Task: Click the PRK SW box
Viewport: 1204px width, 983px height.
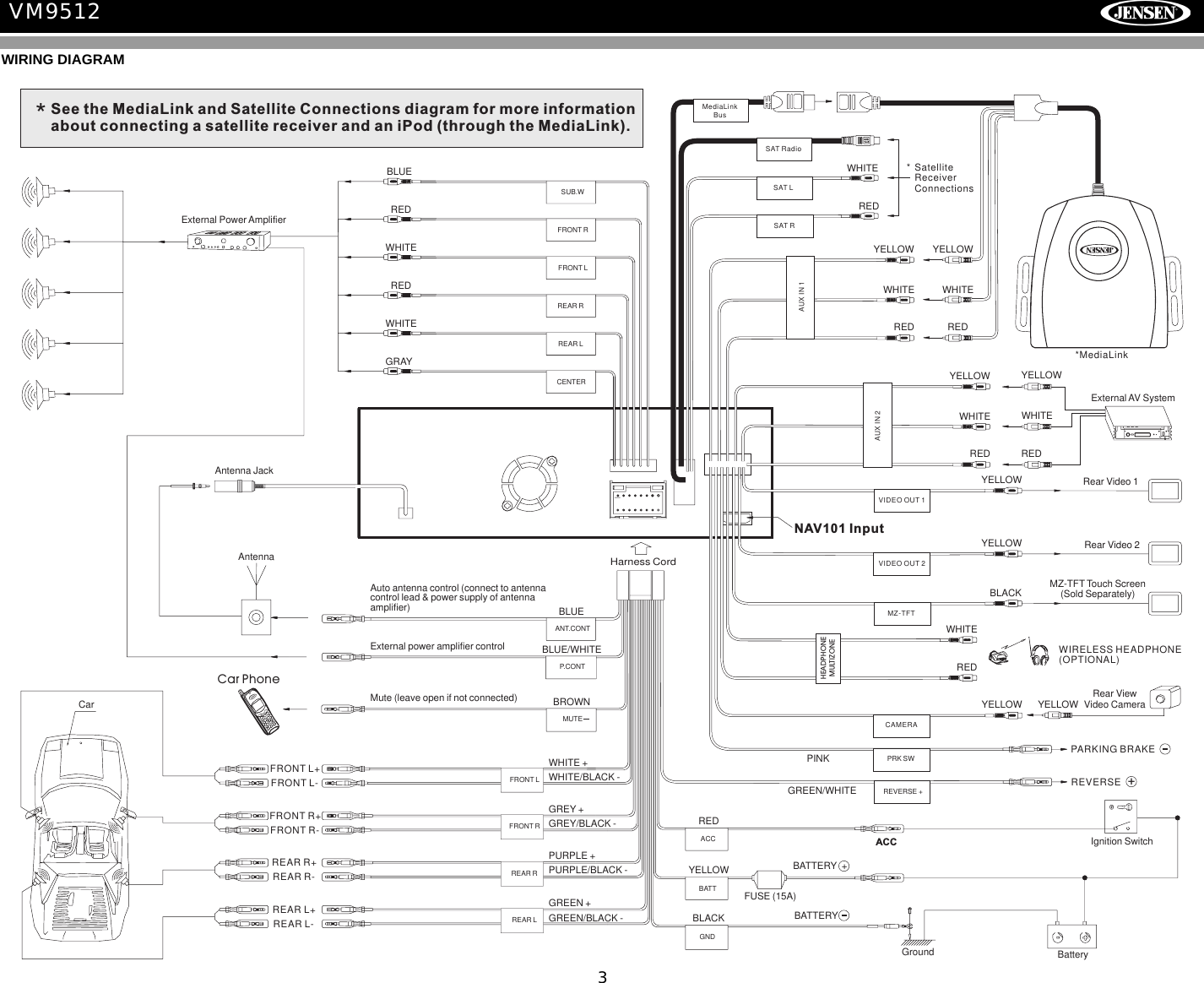Action: pos(901,758)
